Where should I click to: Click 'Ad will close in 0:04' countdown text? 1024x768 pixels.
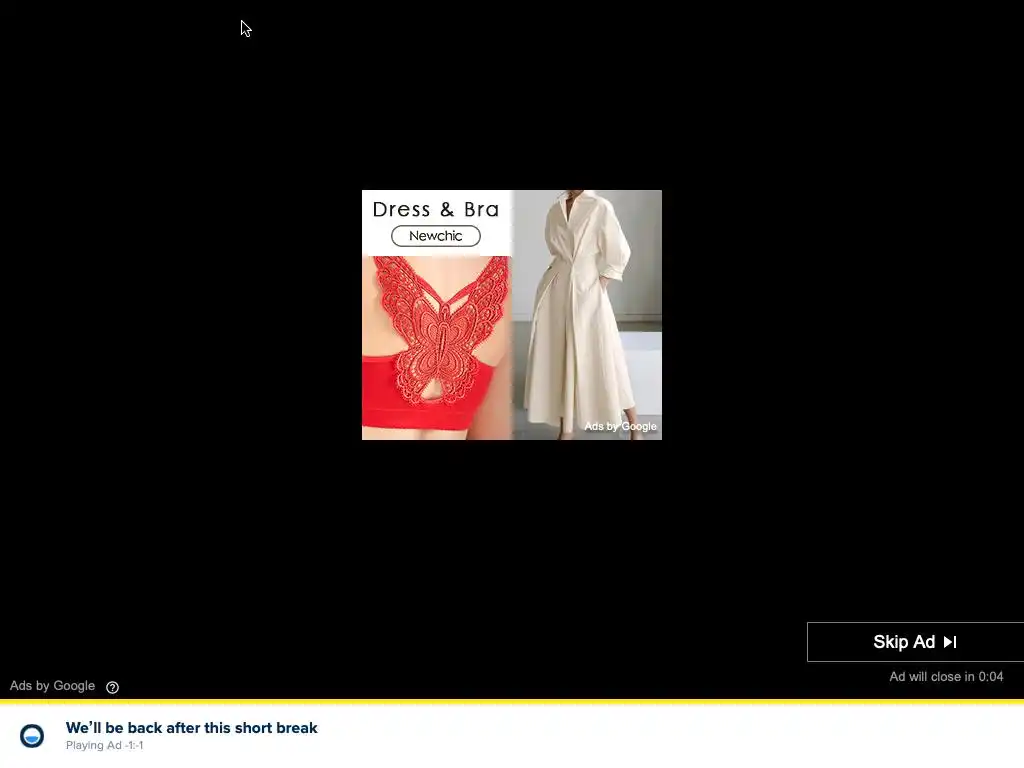946,677
